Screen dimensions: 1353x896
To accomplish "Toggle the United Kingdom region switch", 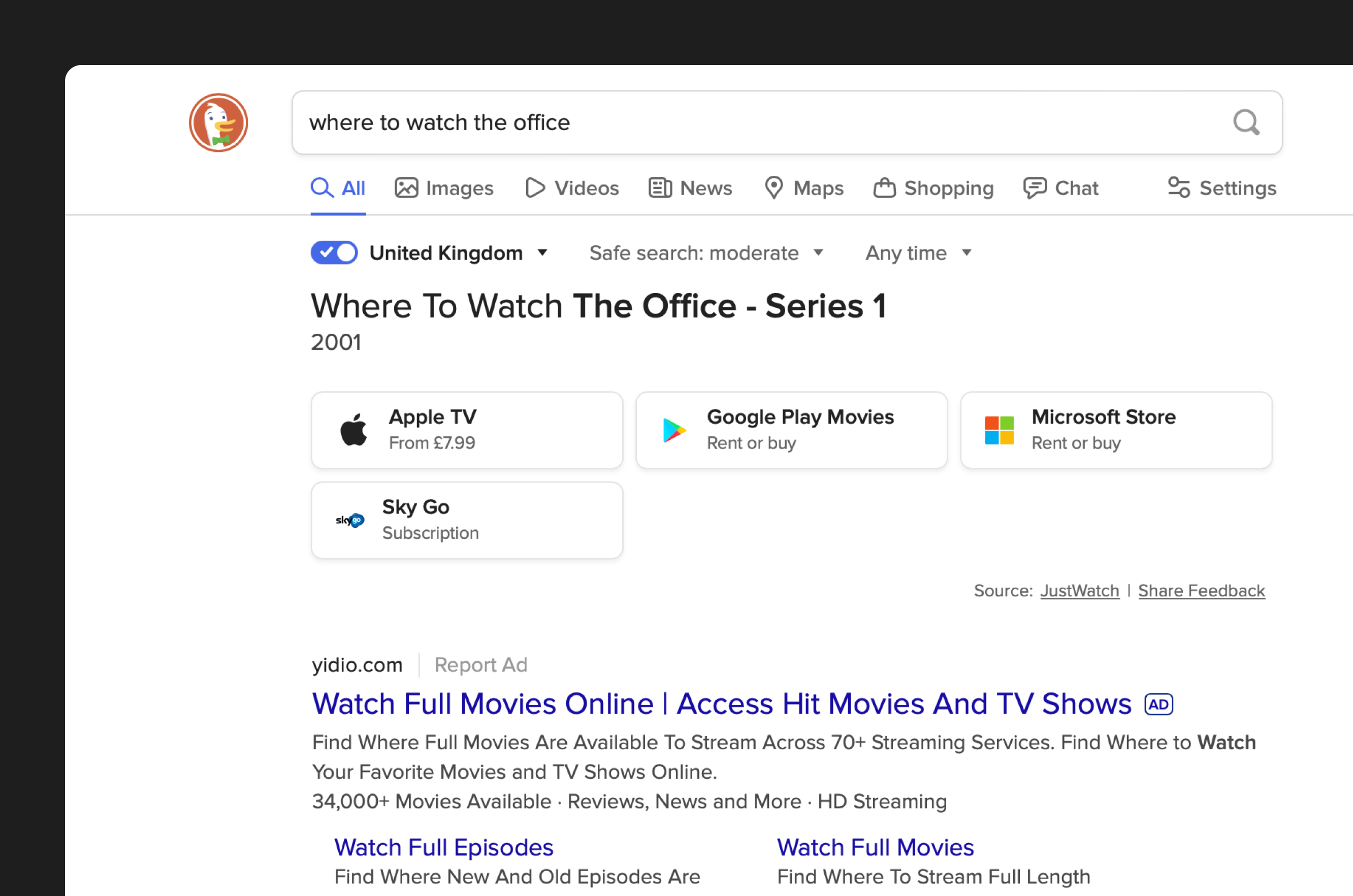I will (x=334, y=252).
